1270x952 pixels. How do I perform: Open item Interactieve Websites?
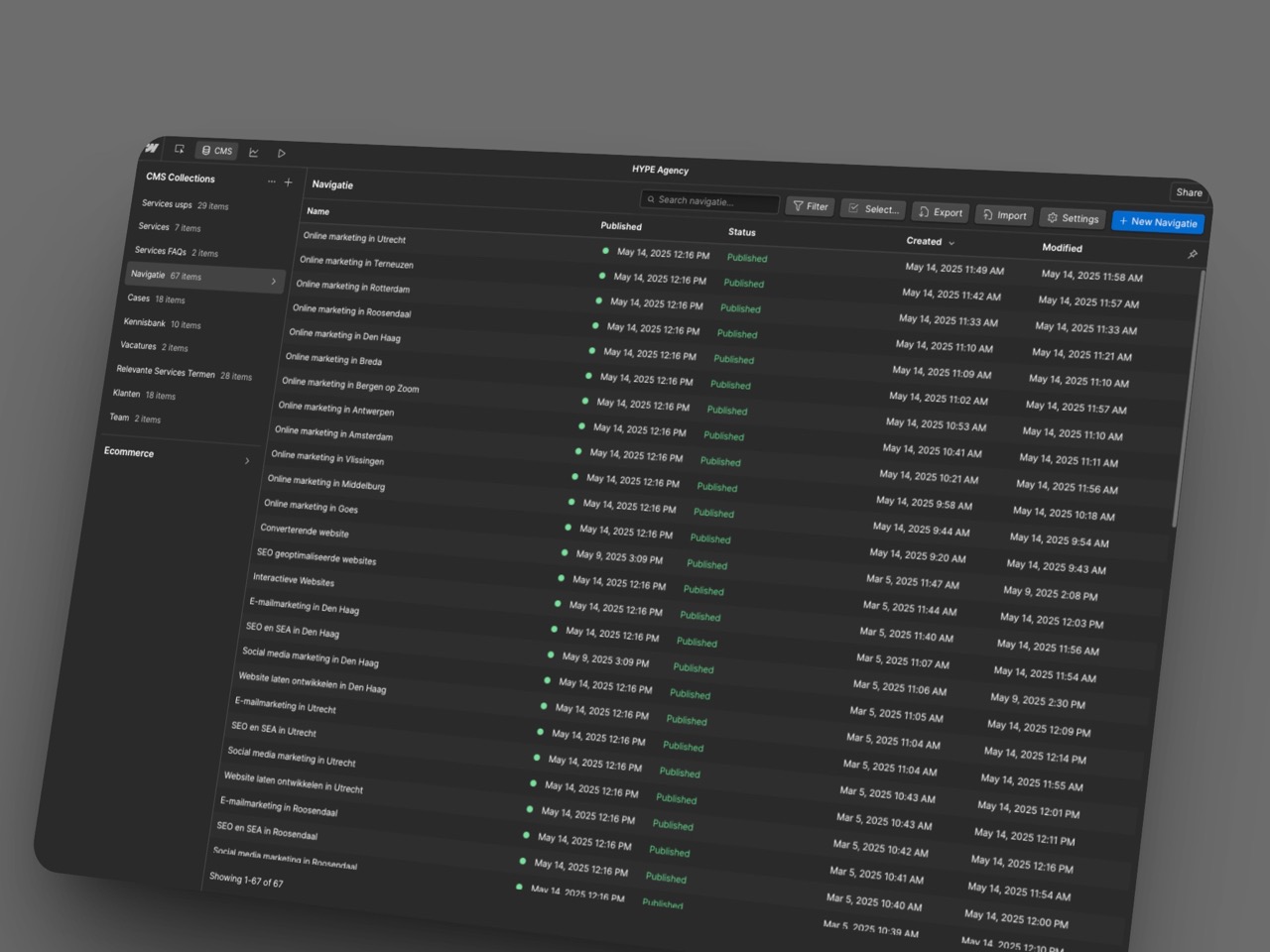tap(294, 580)
